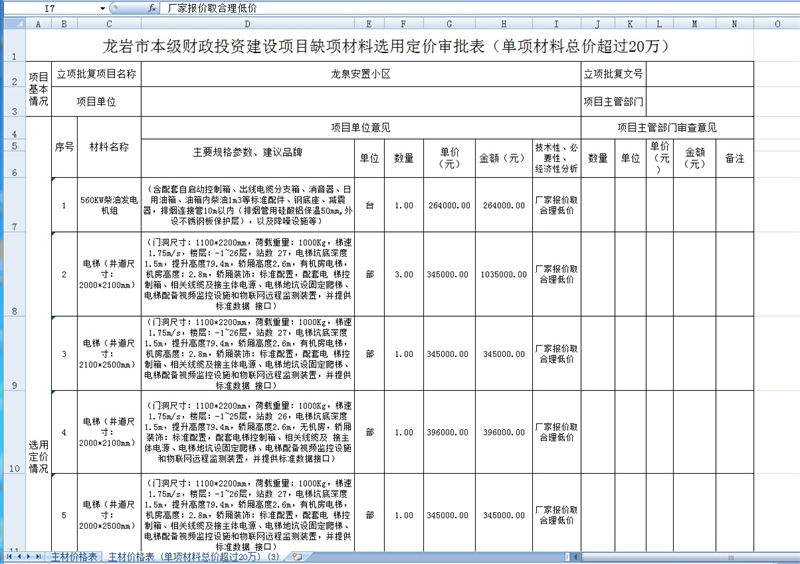Jump to first sheet with navigation arrow
The image size is (800, 564).
pyautogui.click(x=9, y=556)
